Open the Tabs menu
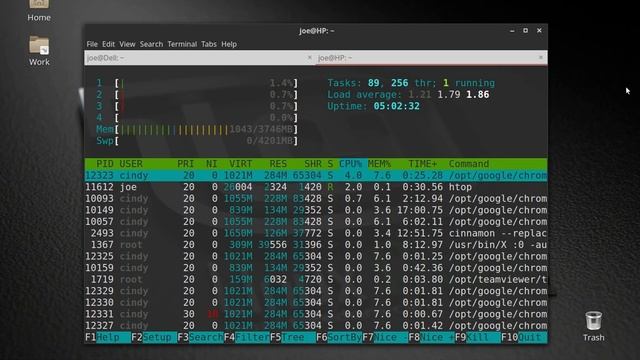 coord(209,44)
